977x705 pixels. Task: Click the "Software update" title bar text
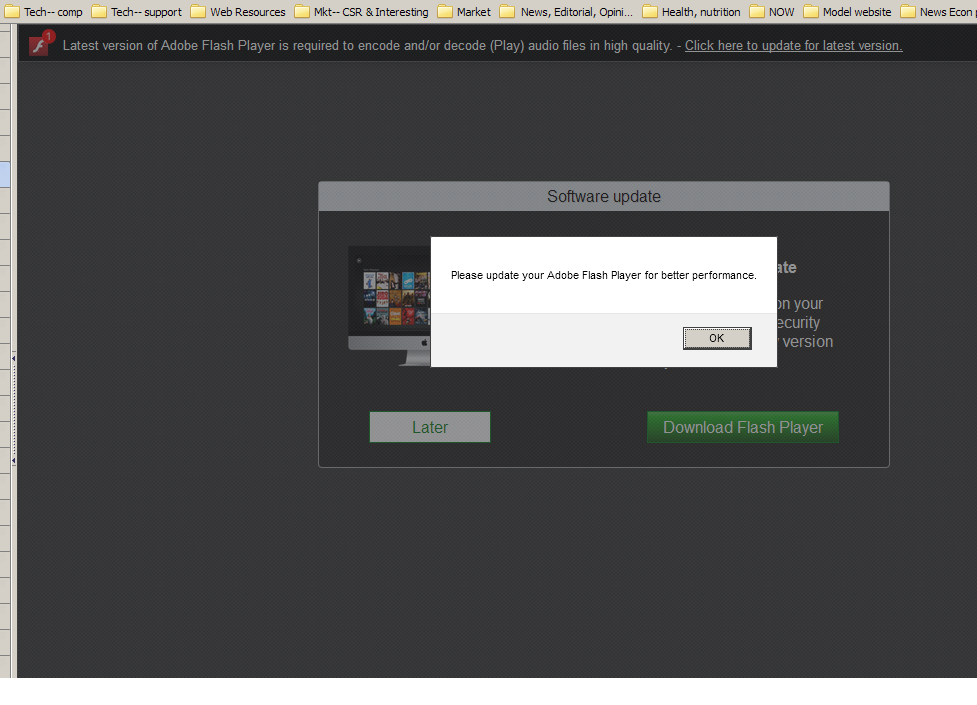(x=604, y=196)
